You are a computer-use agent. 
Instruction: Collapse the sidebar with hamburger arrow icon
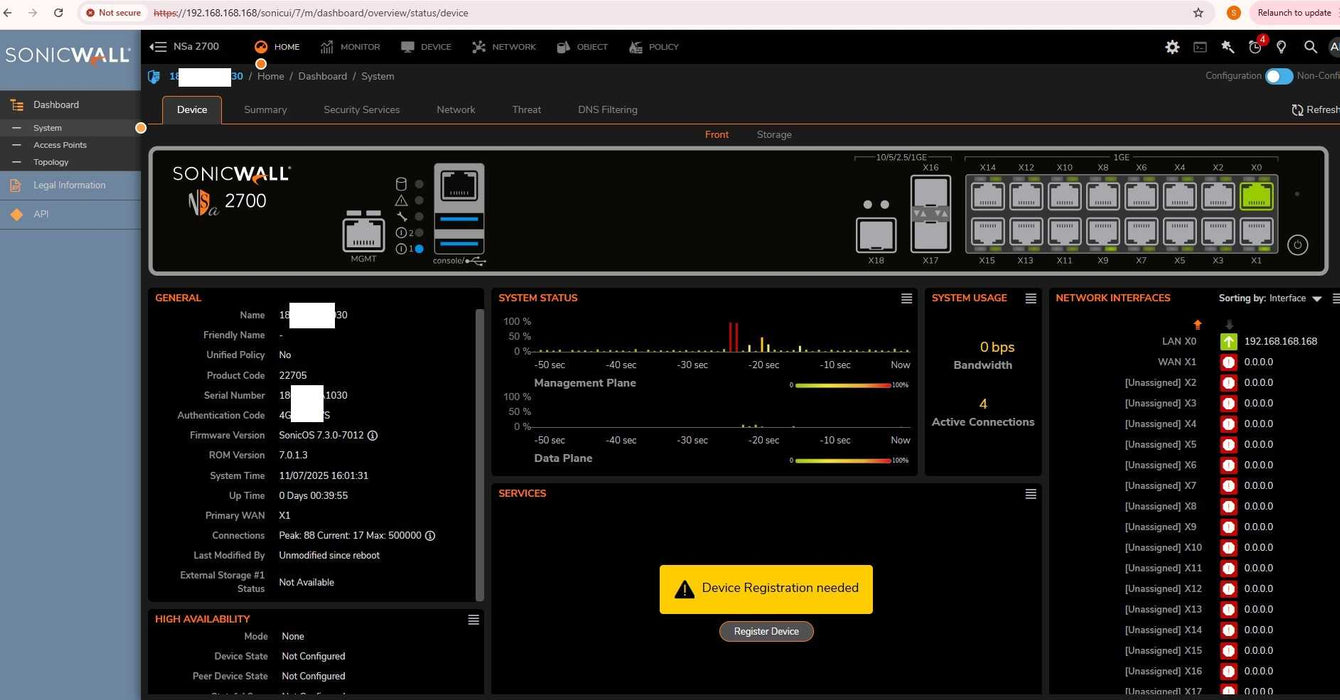tap(158, 47)
